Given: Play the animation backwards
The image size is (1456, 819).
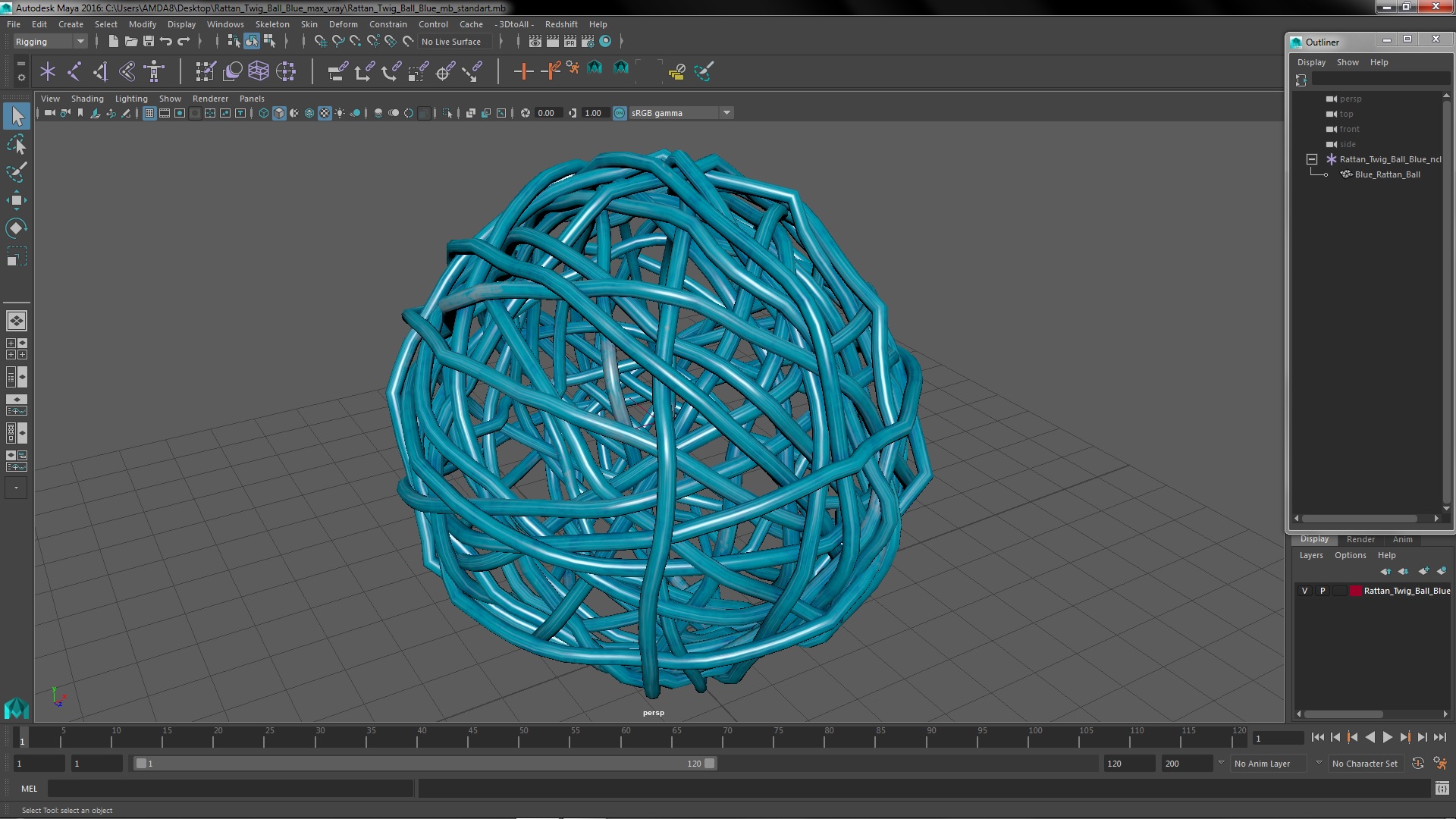Looking at the screenshot, I should (1370, 737).
